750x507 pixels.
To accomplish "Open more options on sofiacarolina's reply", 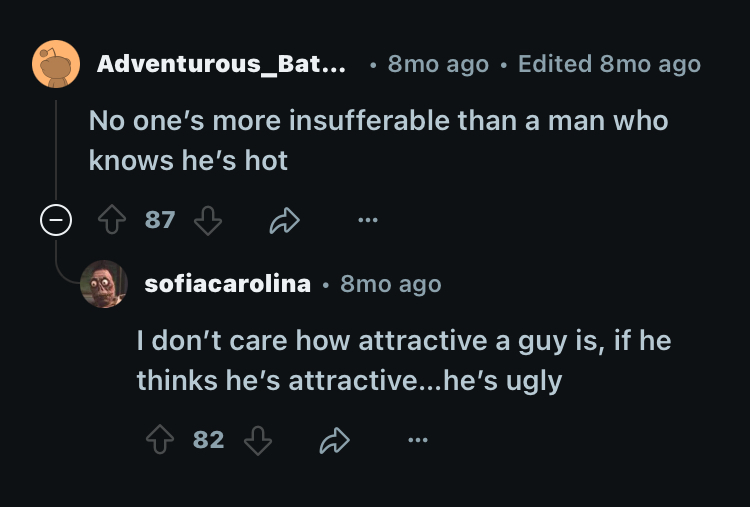I will coord(418,440).
